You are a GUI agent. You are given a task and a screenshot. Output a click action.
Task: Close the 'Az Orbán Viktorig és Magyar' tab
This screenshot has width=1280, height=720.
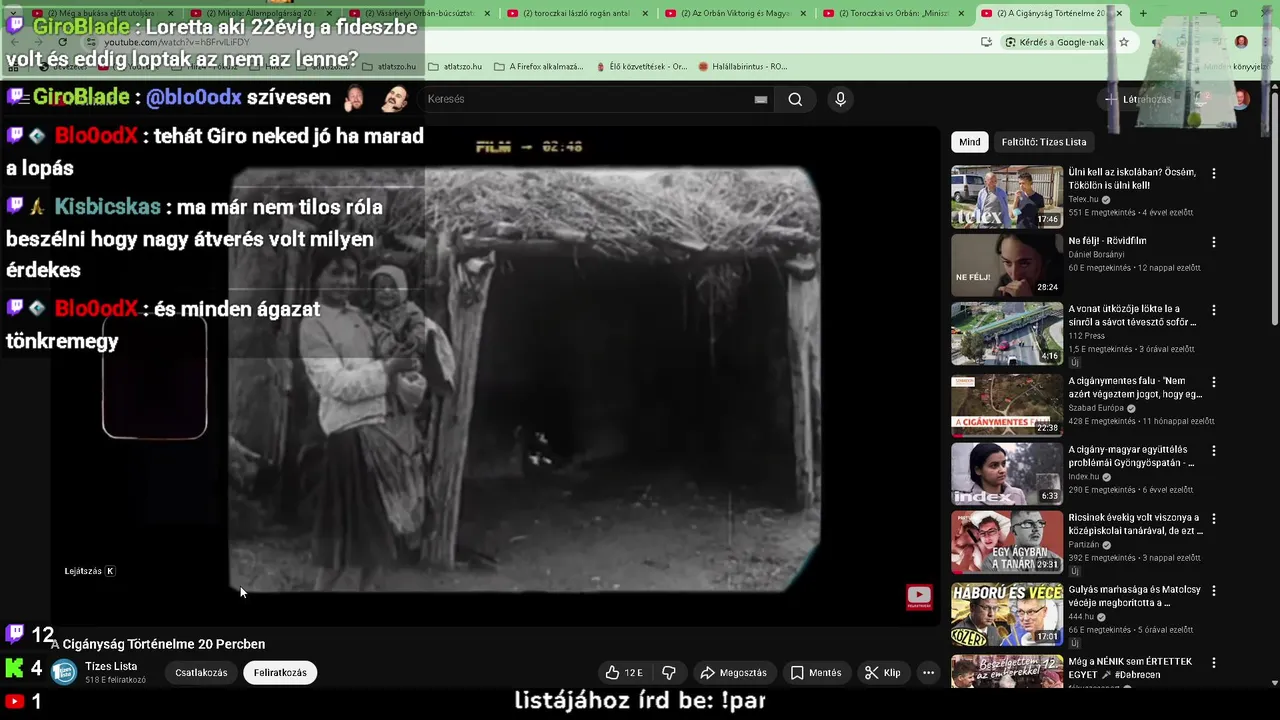pos(802,13)
